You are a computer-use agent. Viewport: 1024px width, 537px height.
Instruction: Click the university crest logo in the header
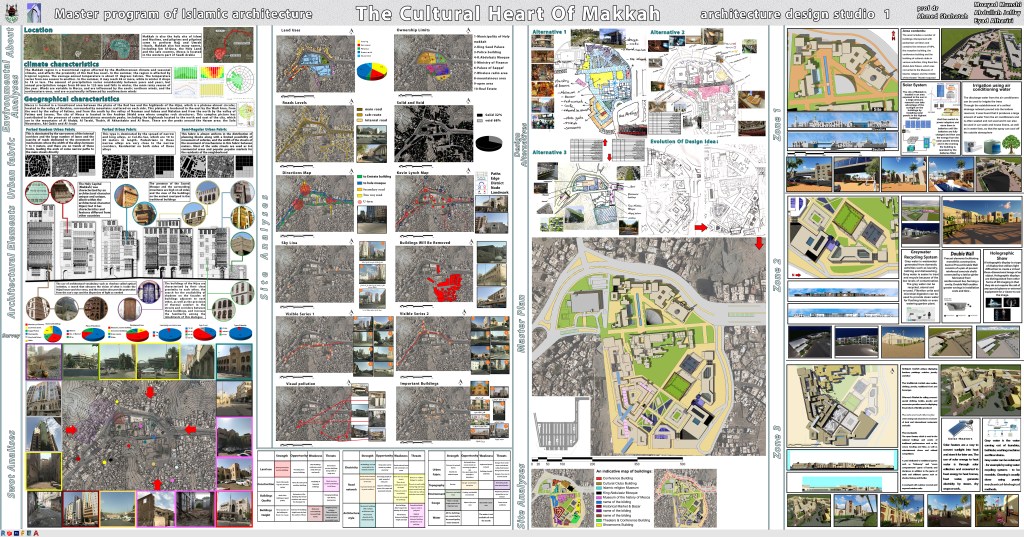coord(12,13)
